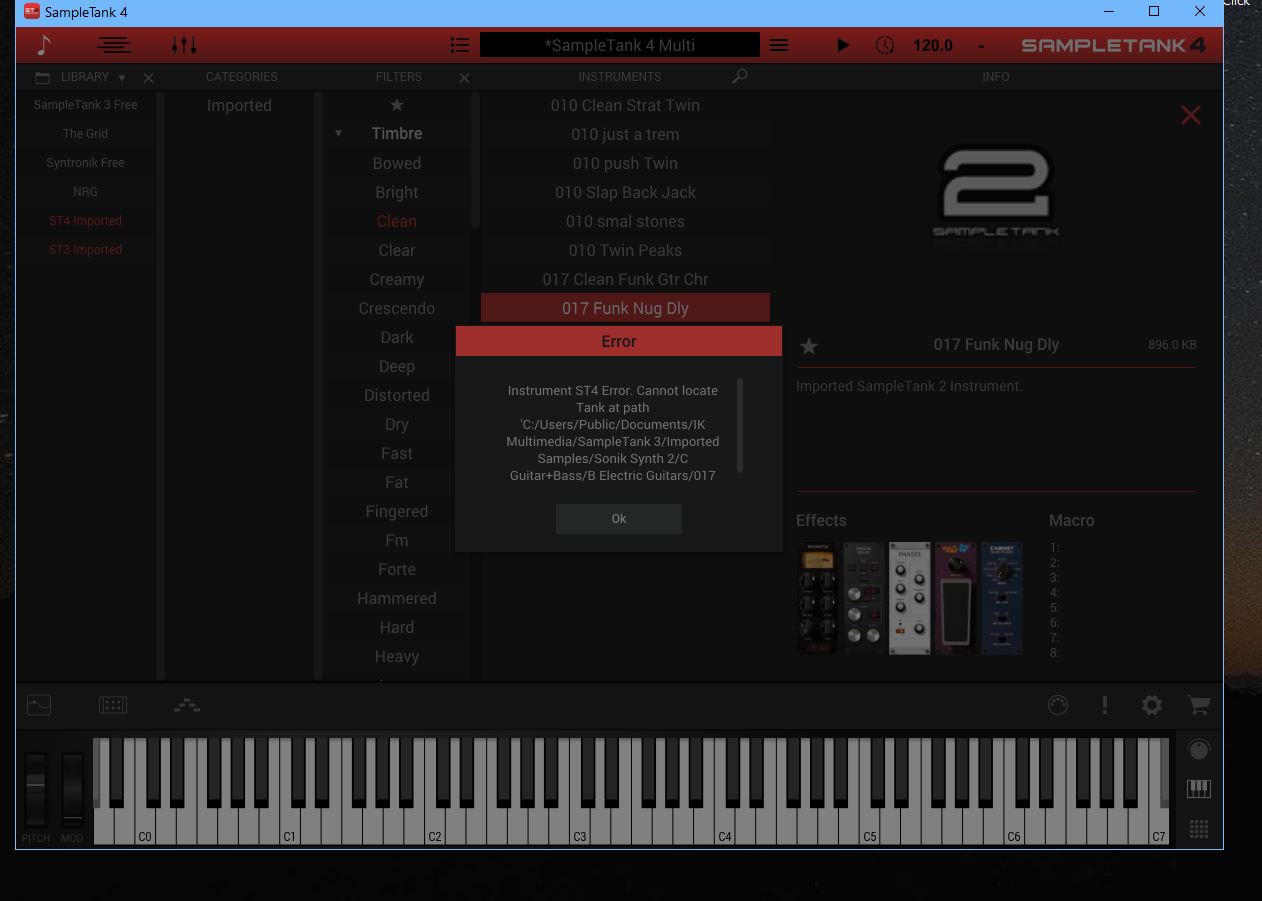Toggle the Creamy timbre filter
1262x901 pixels.
(397, 279)
